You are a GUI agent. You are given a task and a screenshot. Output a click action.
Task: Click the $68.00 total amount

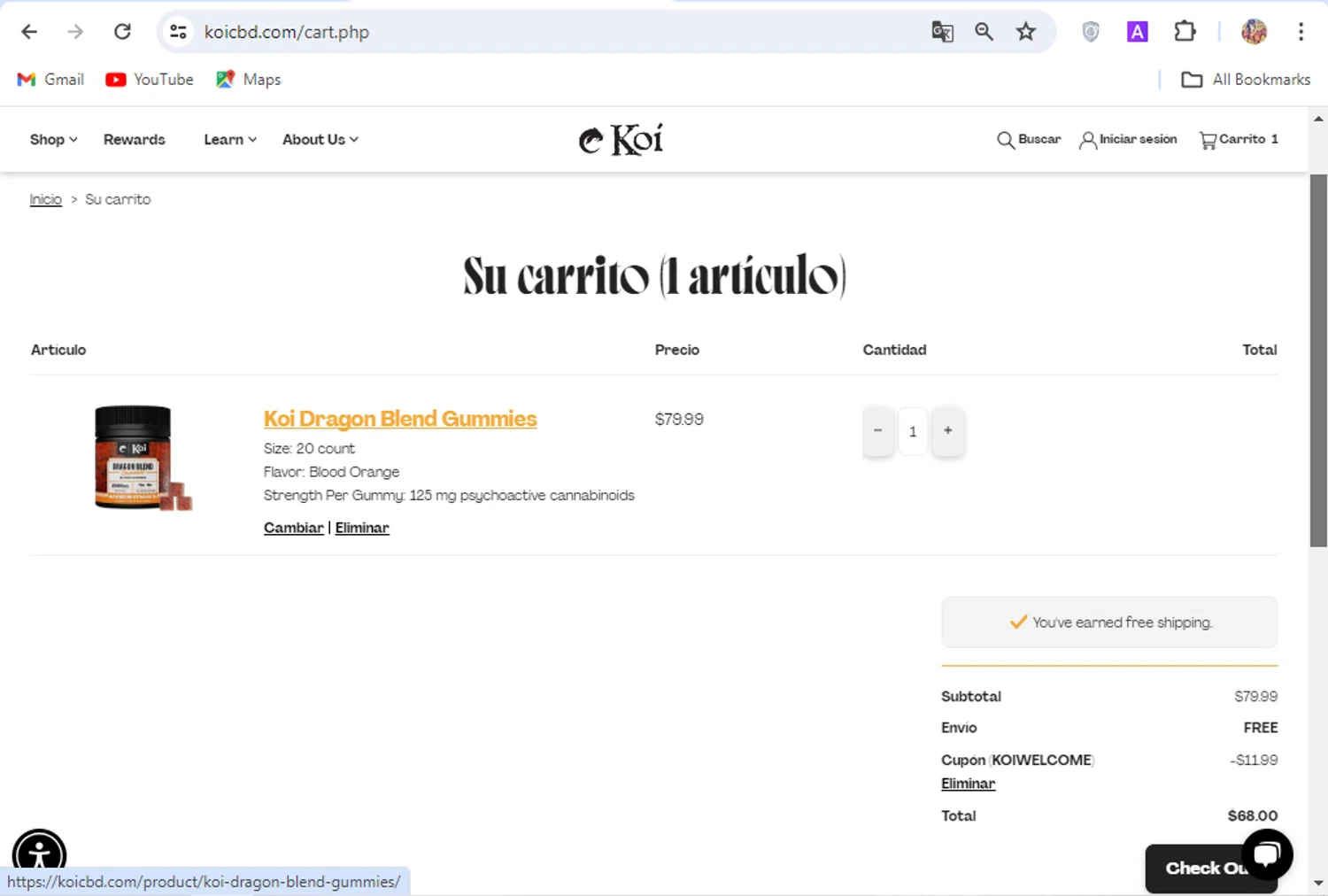1253,816
